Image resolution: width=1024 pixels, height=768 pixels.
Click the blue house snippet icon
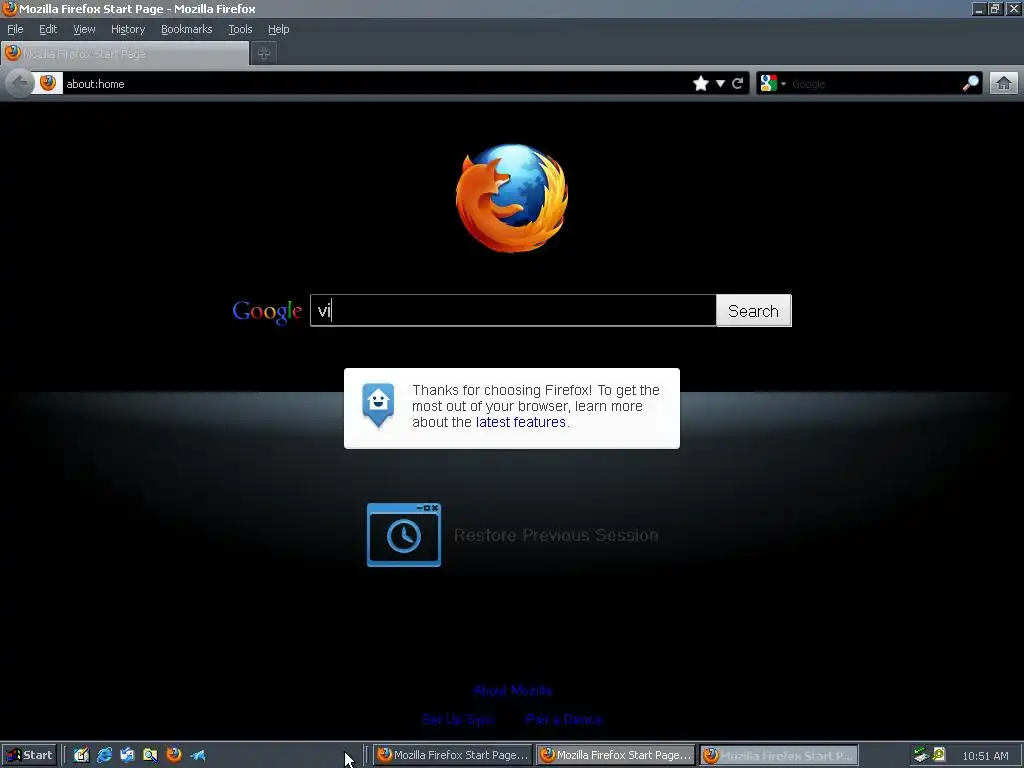[x=378, y=405]
